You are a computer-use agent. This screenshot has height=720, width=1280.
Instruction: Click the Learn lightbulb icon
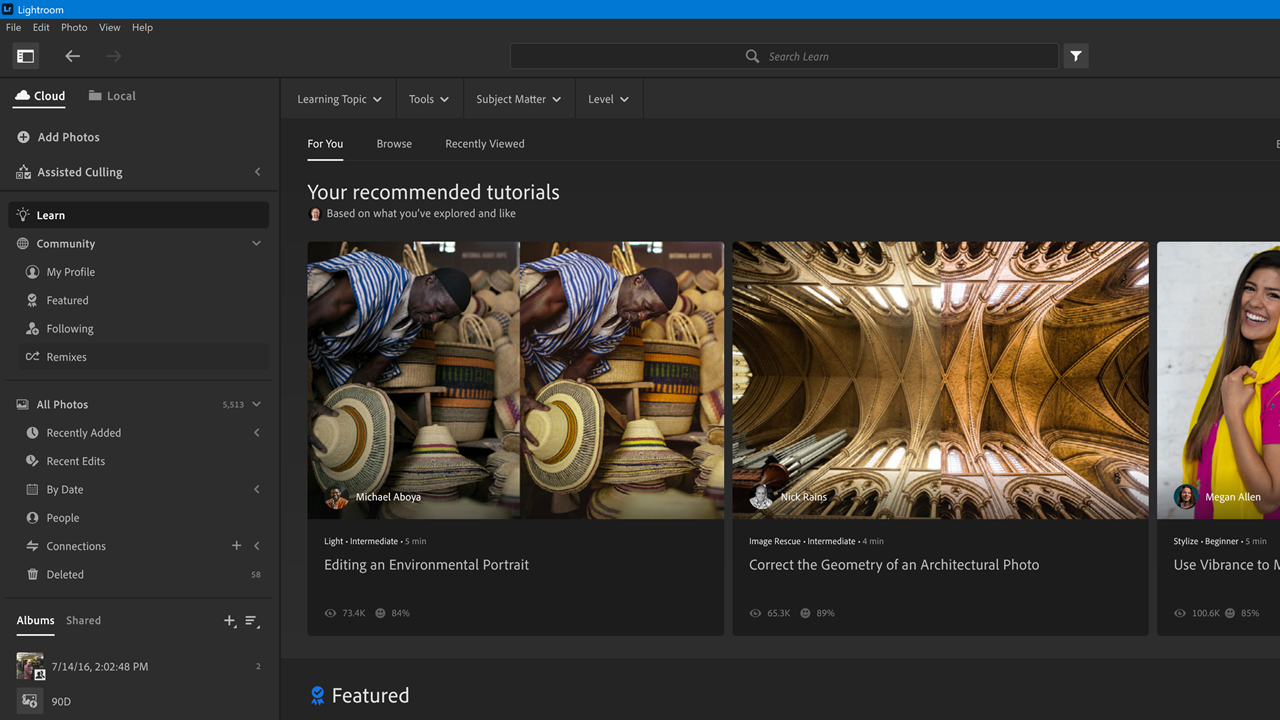click(23, 215)
